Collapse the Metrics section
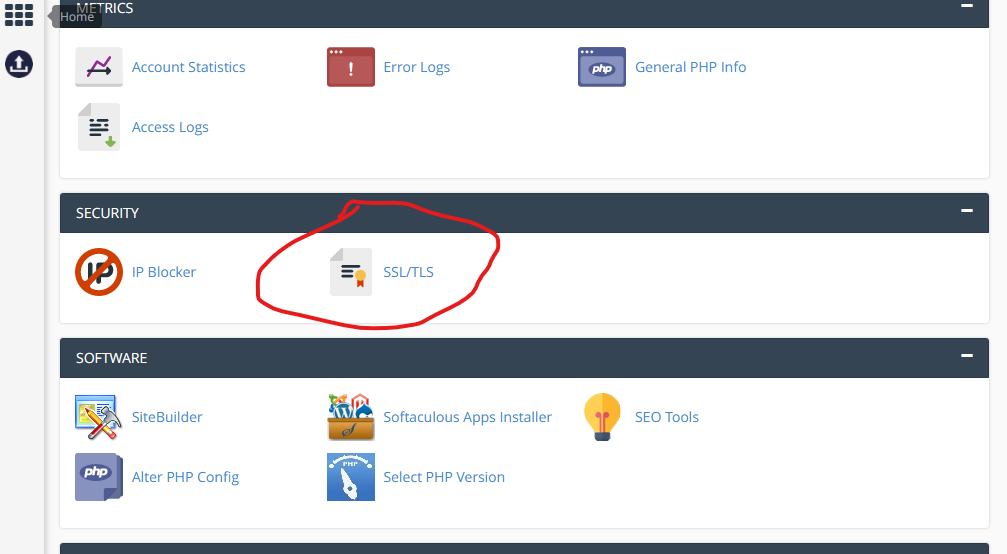The height and width of the screenshot is (554, 1007). point(966,6)
